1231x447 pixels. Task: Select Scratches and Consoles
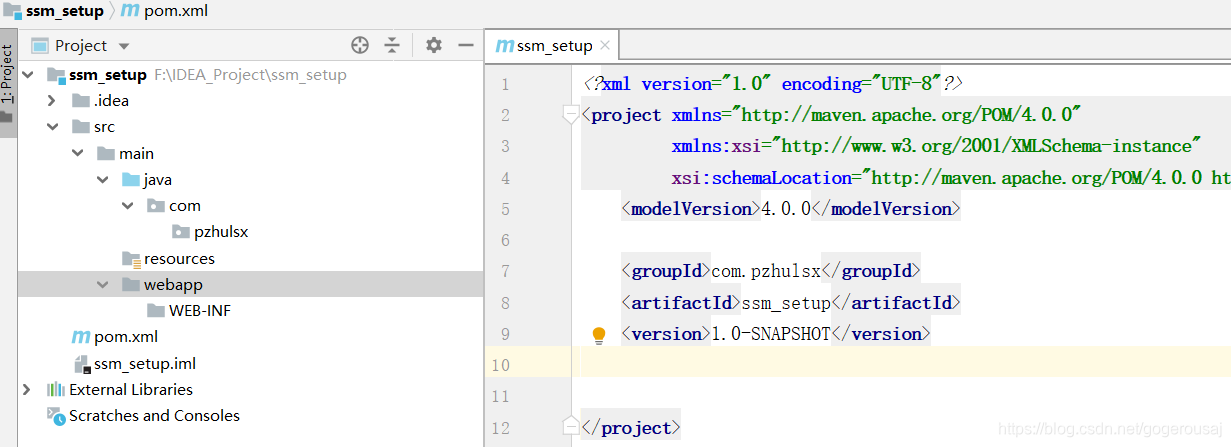click(154, 416)
